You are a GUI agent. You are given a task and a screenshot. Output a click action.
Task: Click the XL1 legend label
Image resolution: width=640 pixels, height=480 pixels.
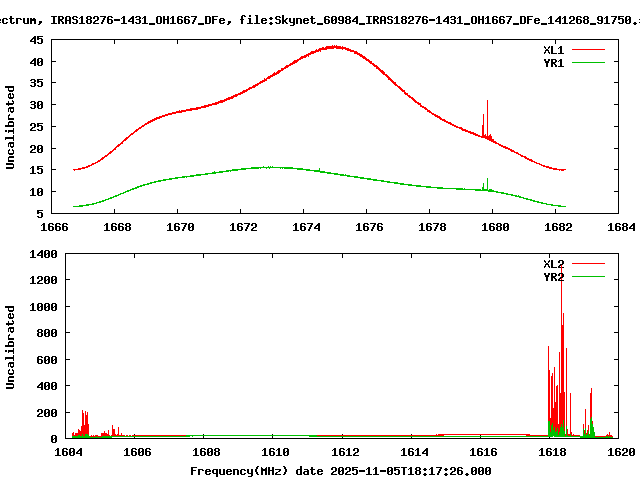(x=553, y=49)
